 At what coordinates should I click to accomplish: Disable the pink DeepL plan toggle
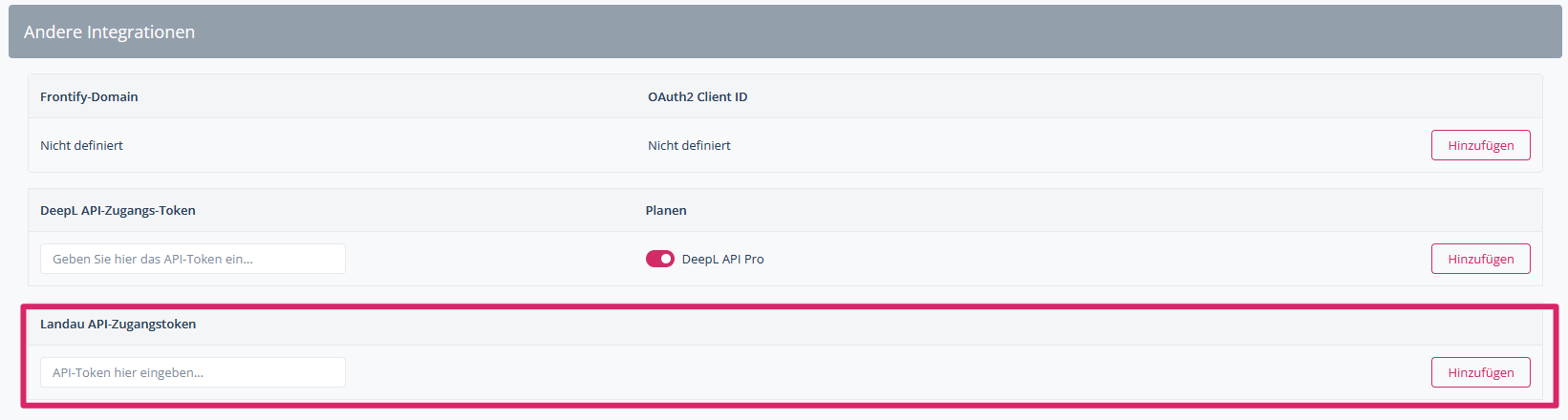[659, 259]
